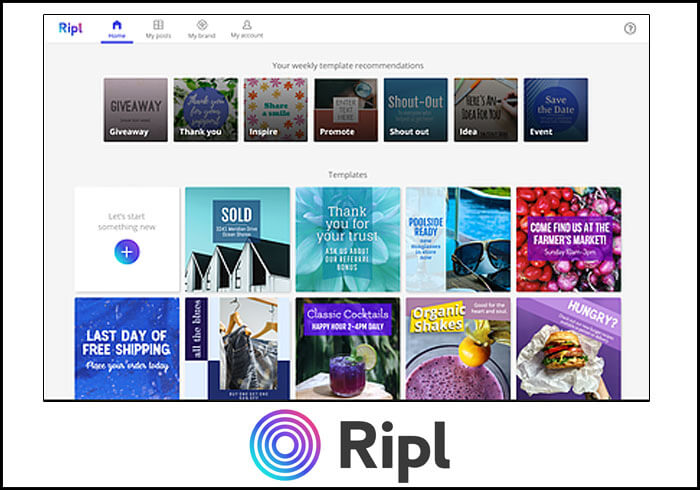Open the all the blues jeans template
This screenshot has height=490, width=700.
[x=238, y=349]
